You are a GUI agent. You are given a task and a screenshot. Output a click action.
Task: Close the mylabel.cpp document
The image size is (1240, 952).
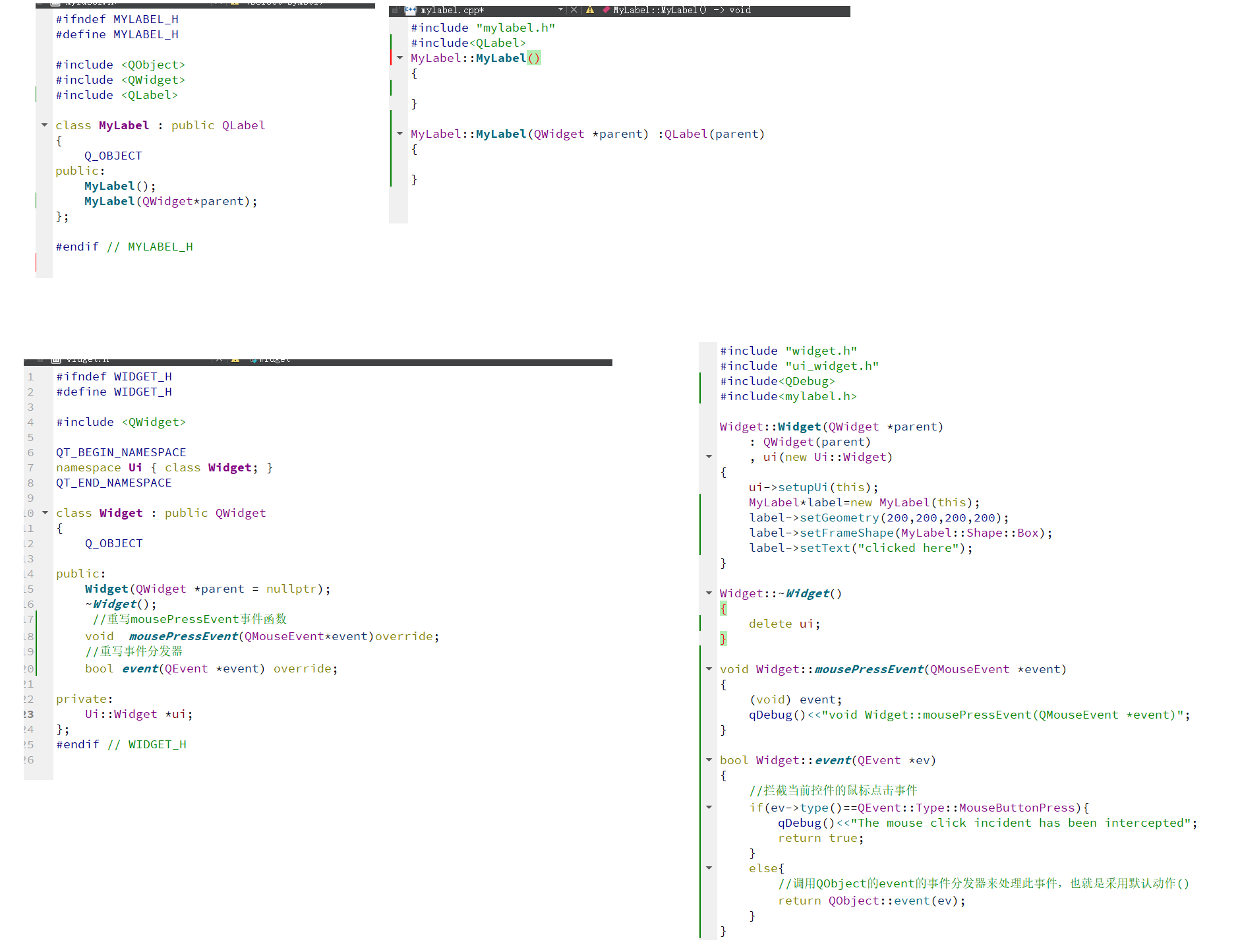pyautogui.click(x=574, y=10)
